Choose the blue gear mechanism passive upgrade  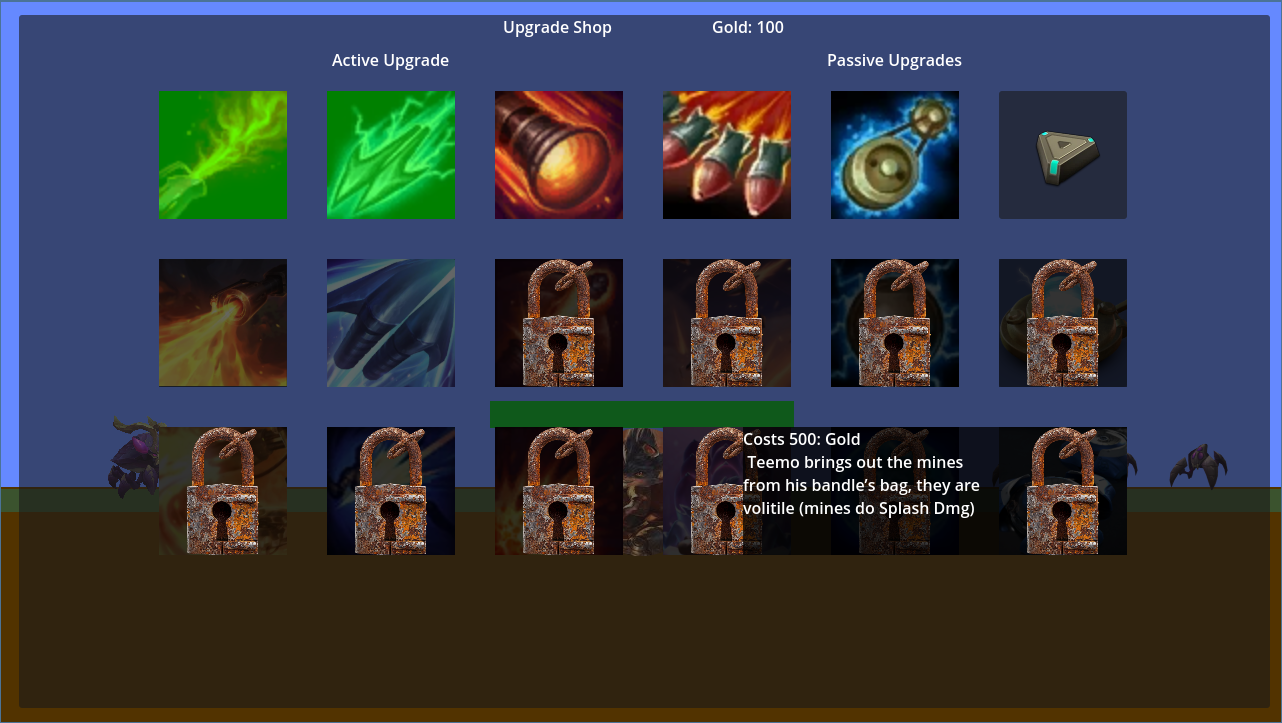coord(895,155)
